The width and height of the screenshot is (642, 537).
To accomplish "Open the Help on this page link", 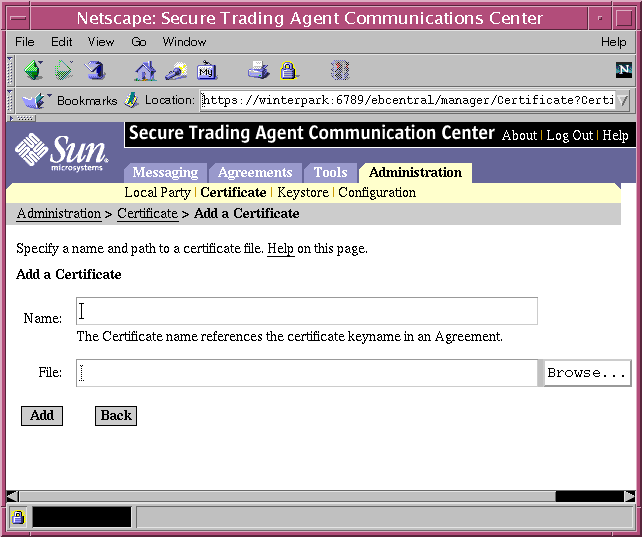I will pos(280,249).
